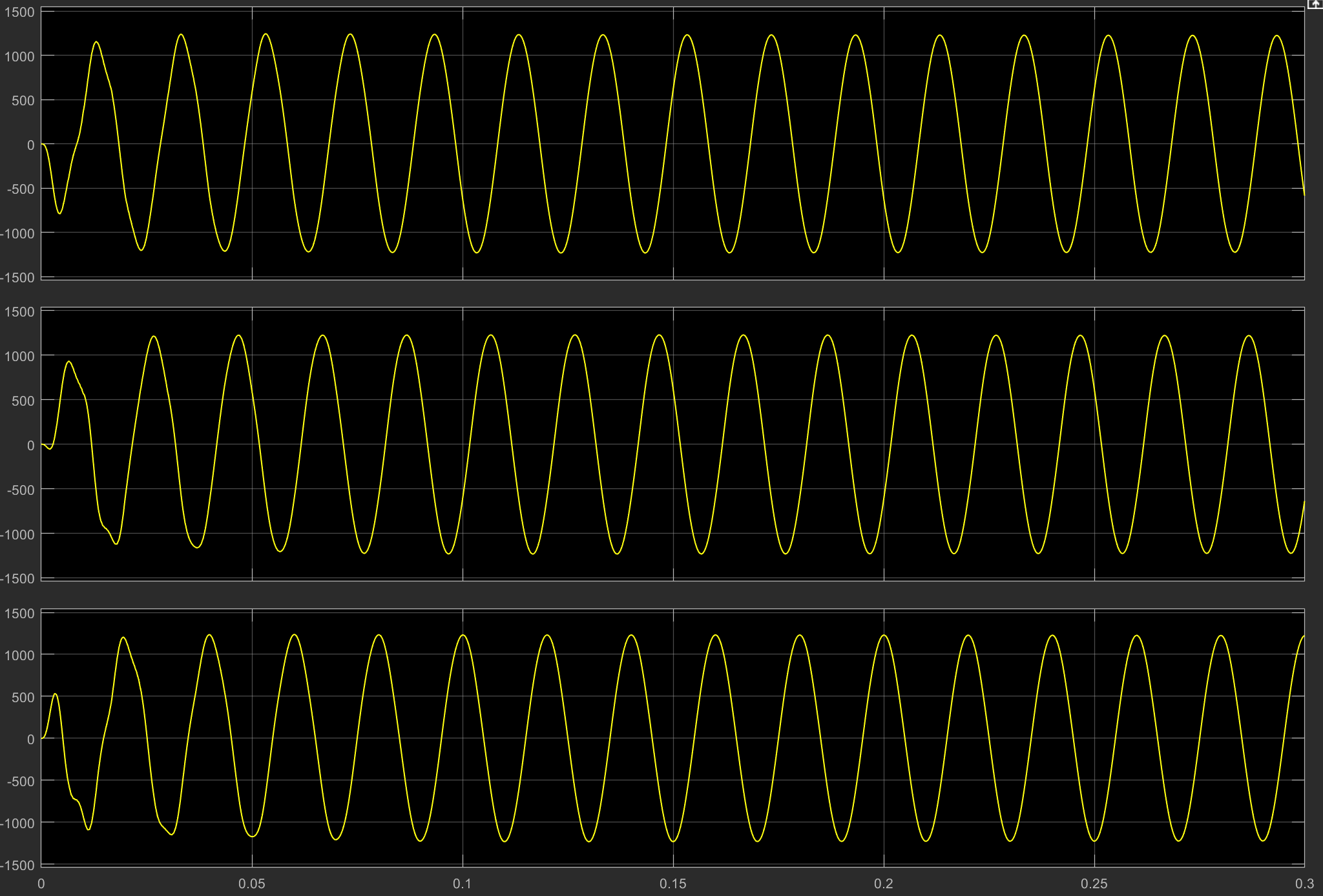Click the 0.1 time axis tick label

tap(462, 884)
